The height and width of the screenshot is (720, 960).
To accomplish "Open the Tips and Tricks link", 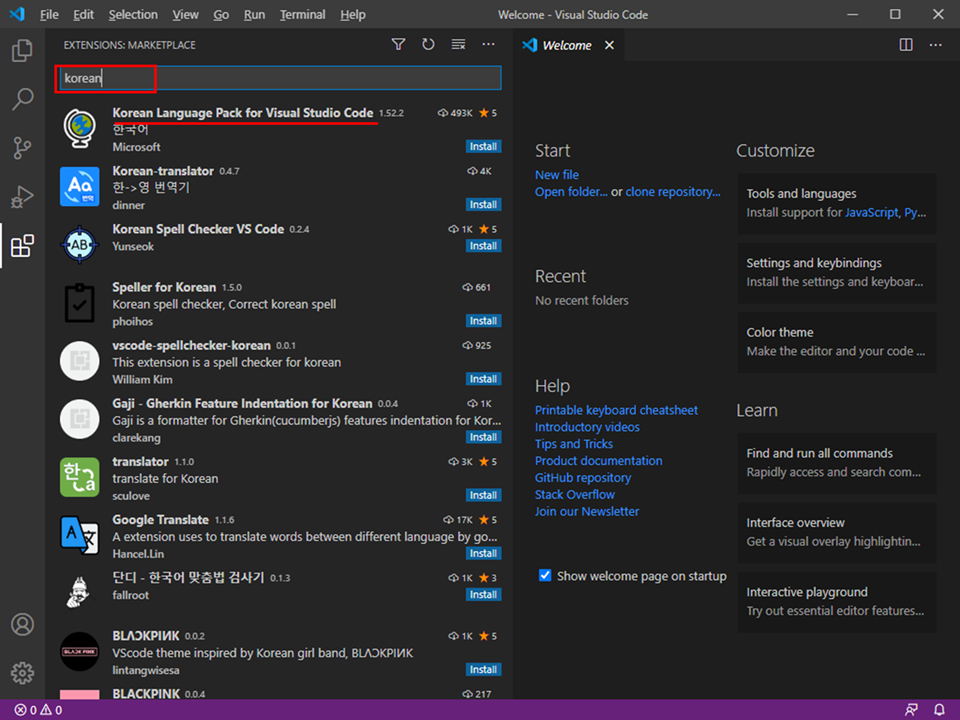I will click(x=574, y=444).
